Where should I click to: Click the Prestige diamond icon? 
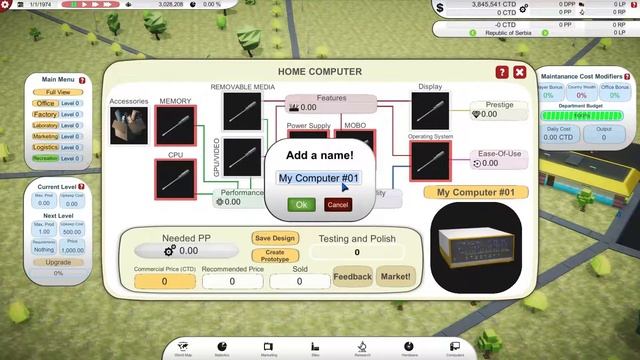pyautogui.click(x=476, y=115)
